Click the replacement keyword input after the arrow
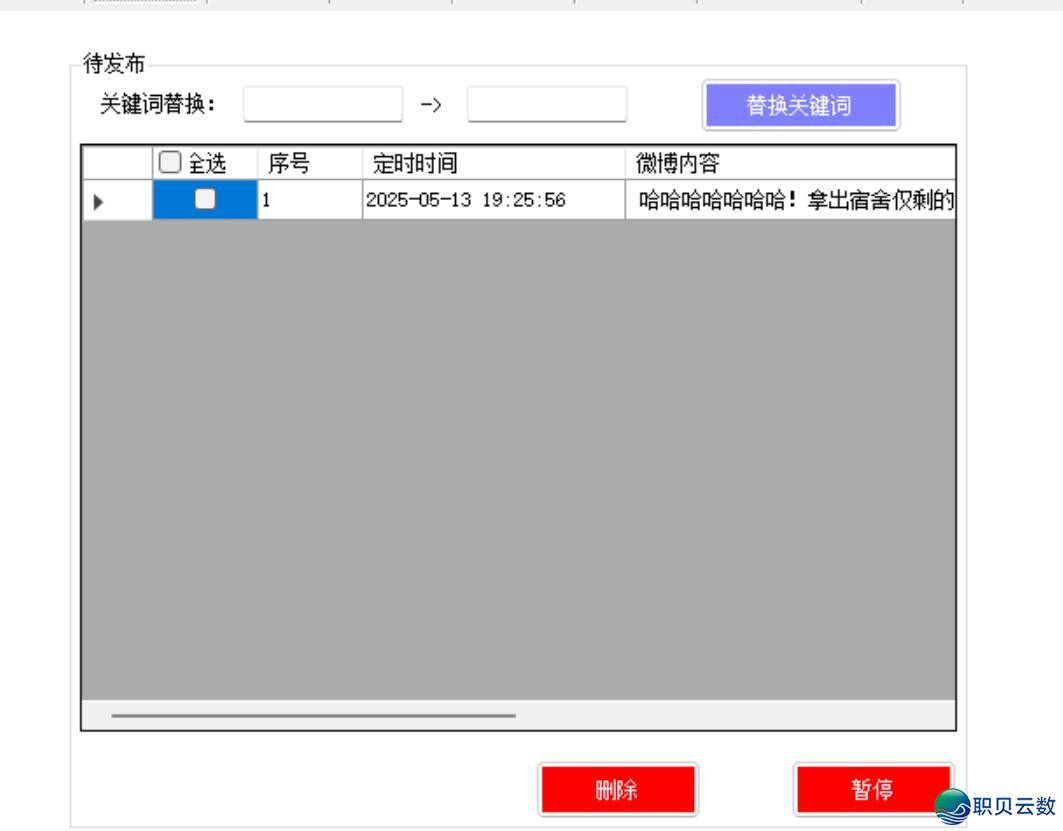 coord(546,103)
